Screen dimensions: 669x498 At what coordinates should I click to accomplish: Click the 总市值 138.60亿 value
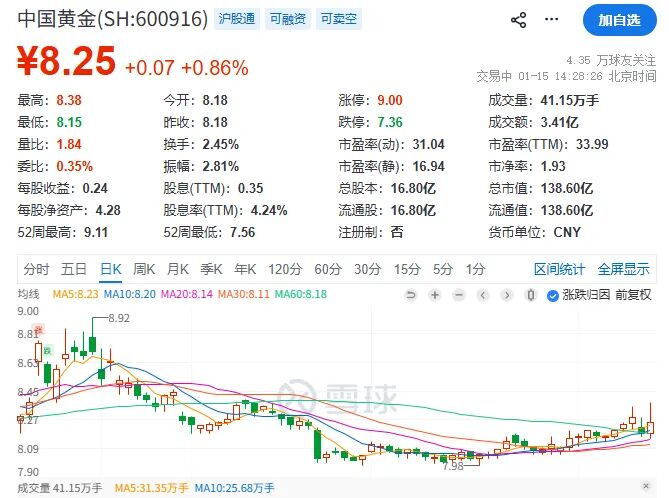[567, 188]
